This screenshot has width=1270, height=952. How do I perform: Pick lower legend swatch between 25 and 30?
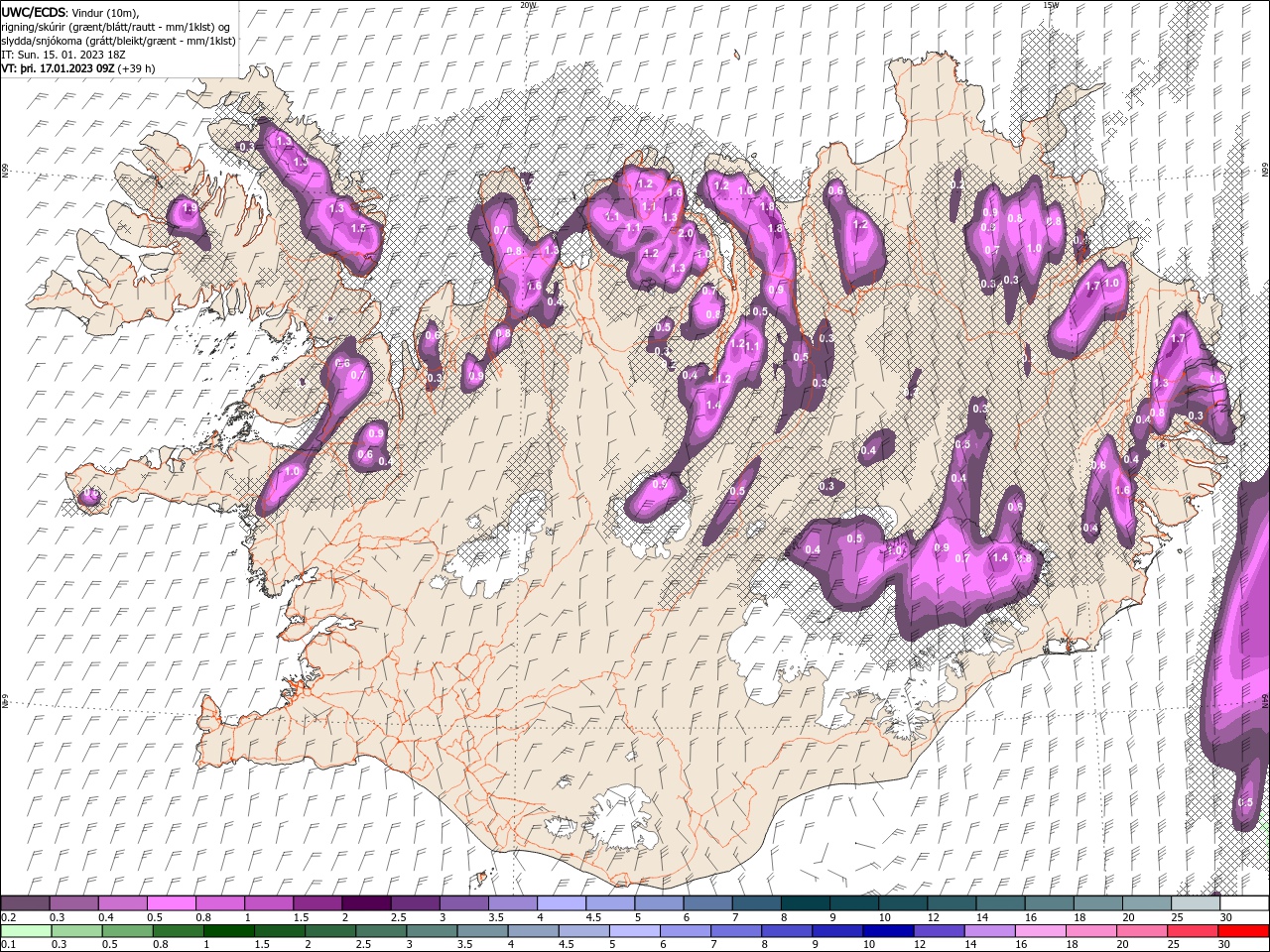[1193, 931]
